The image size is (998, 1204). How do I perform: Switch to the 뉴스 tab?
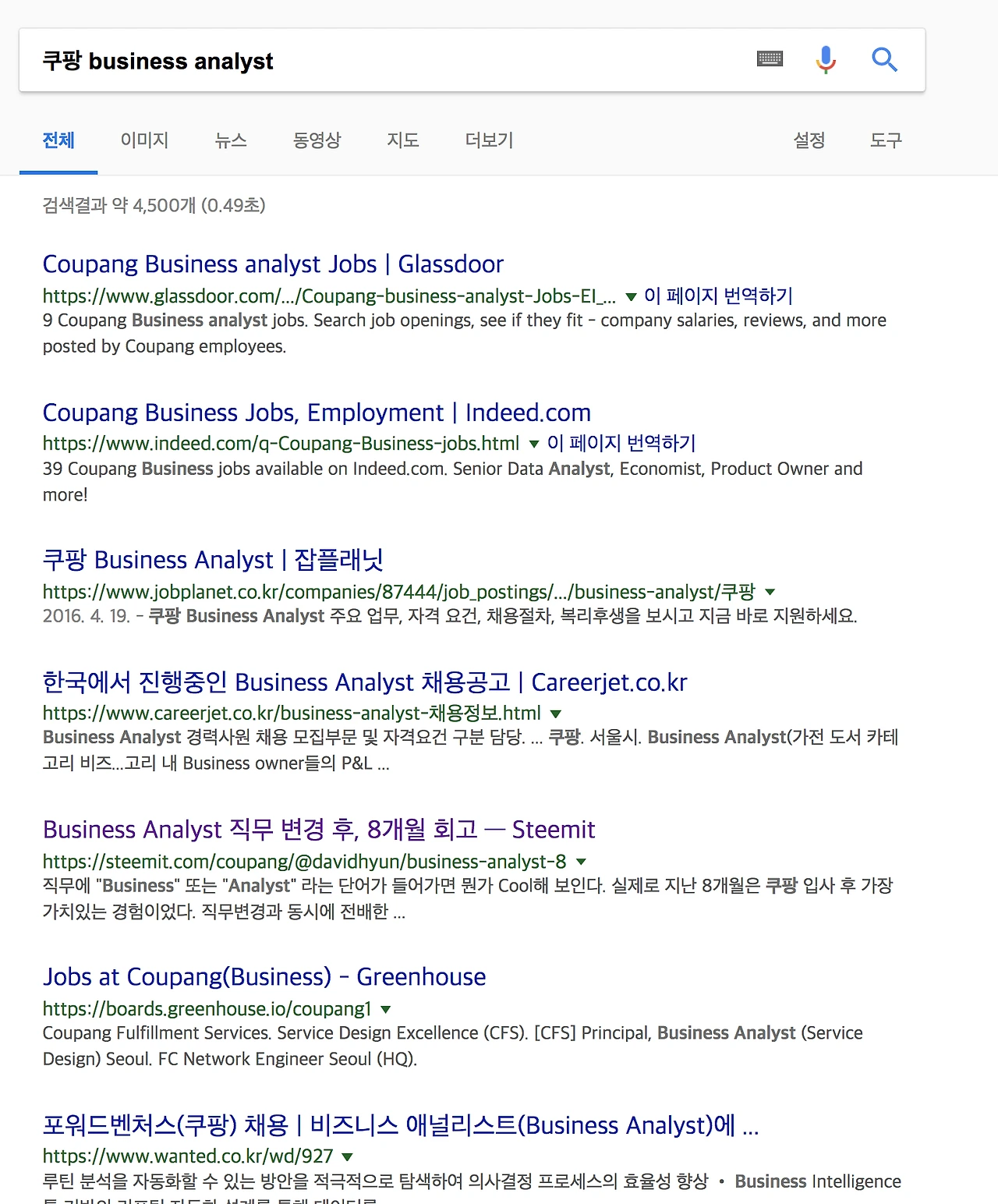231,140
